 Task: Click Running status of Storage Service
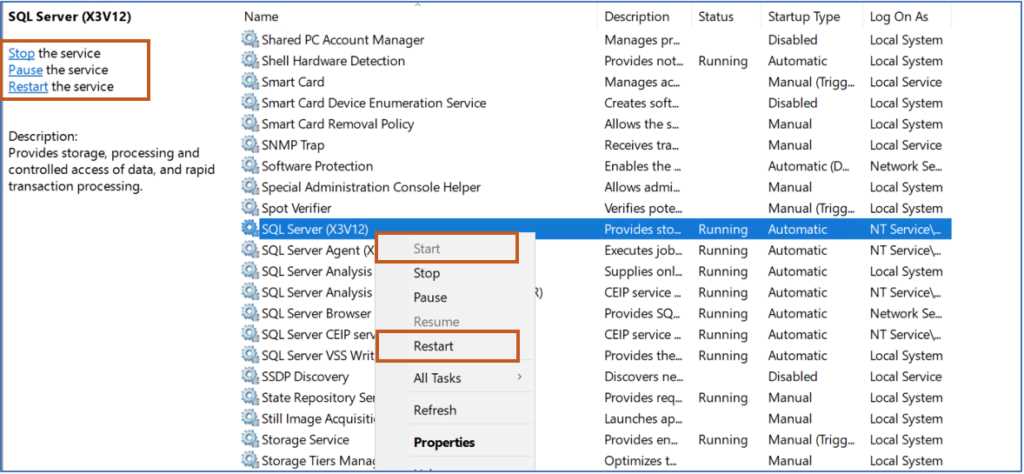tap(723, 439)
